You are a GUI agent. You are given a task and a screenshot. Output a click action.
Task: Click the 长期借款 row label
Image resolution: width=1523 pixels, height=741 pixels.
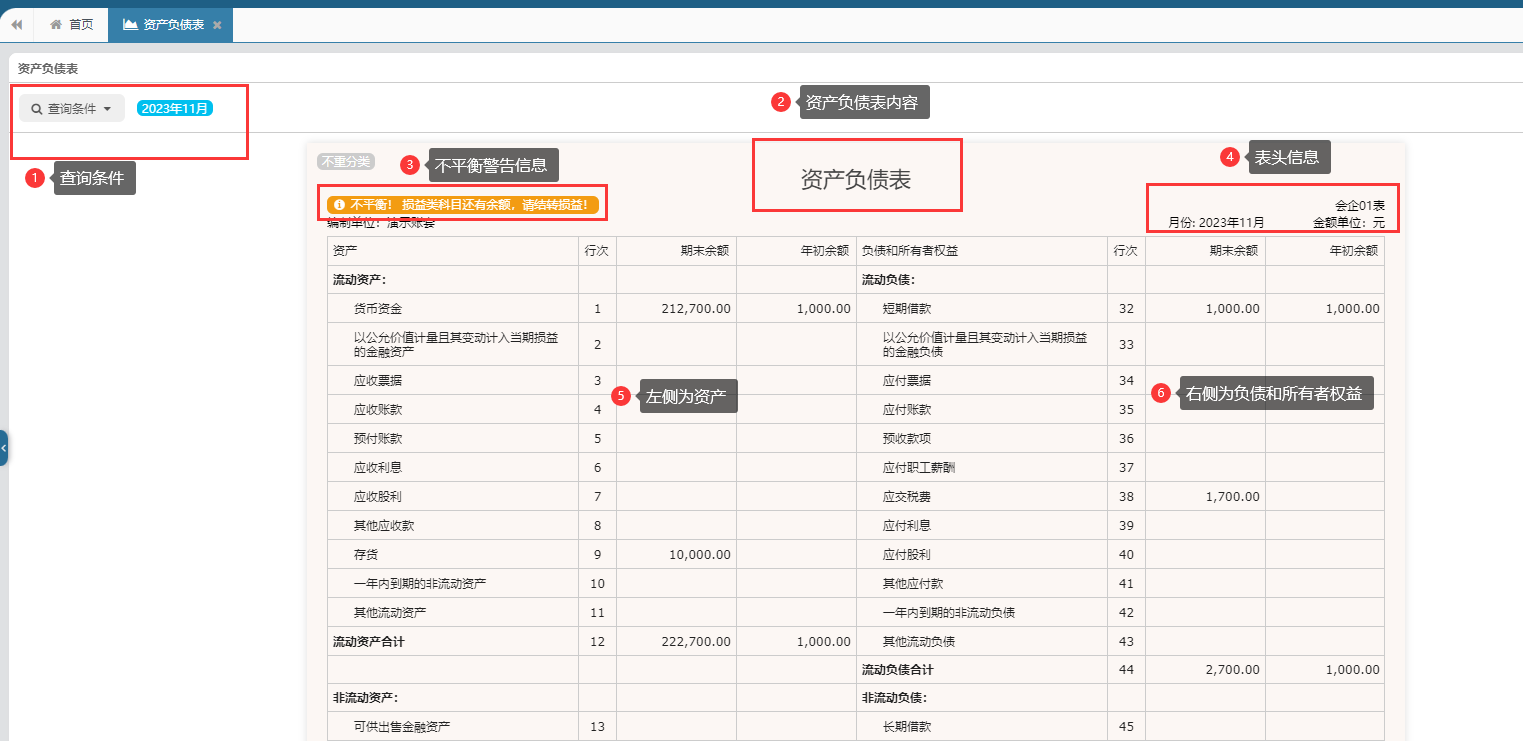[907, 727]
